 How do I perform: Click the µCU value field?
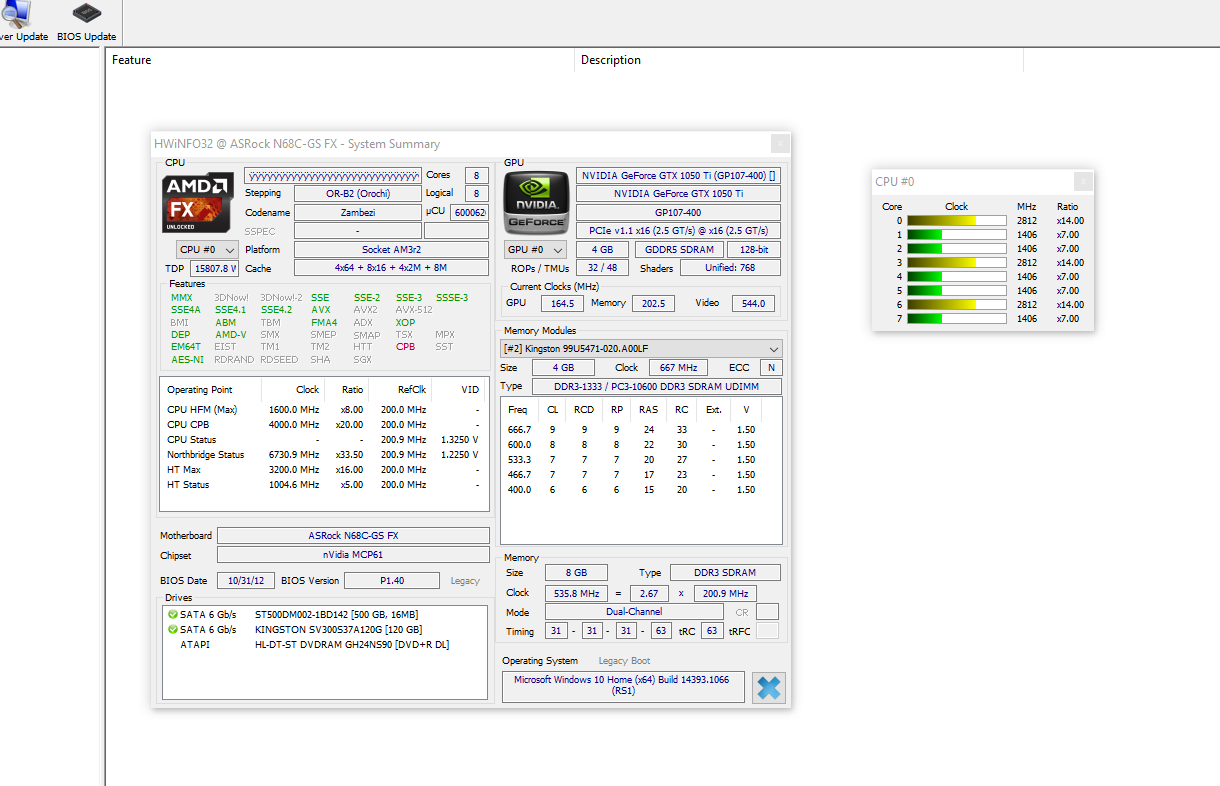coord(469,213)
